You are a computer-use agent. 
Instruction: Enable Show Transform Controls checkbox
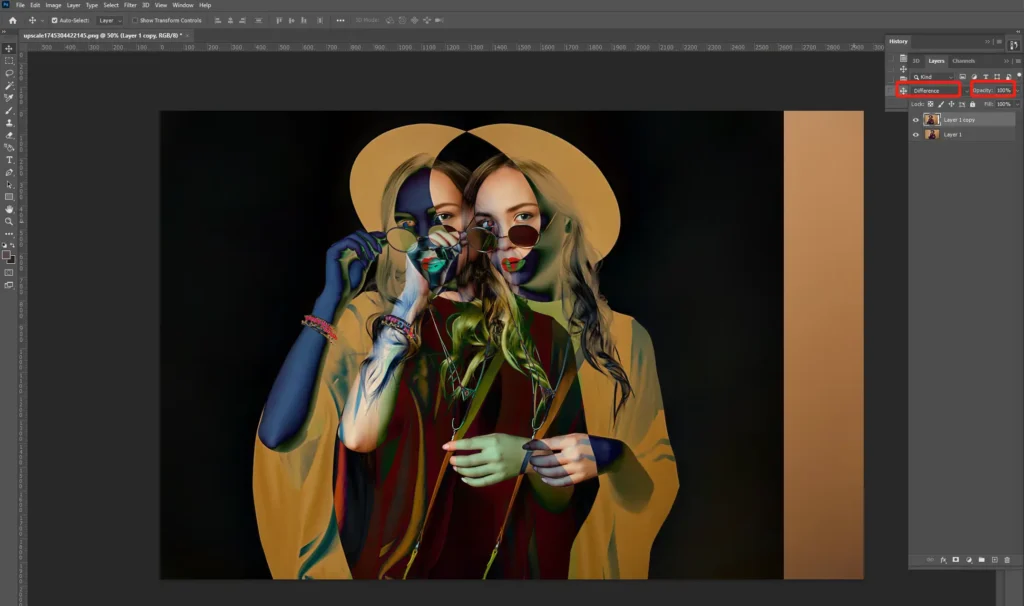tap(135, 20)
